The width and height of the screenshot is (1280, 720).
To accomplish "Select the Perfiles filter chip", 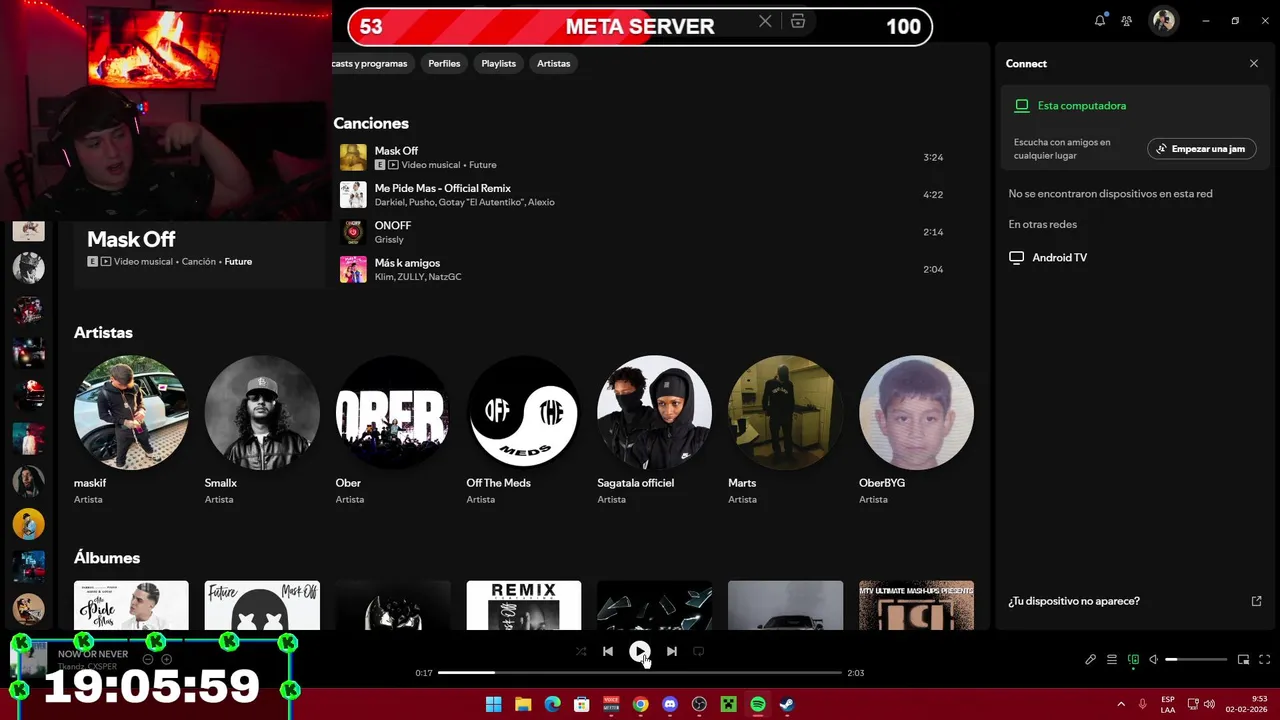I will click(x=444, y=63).
